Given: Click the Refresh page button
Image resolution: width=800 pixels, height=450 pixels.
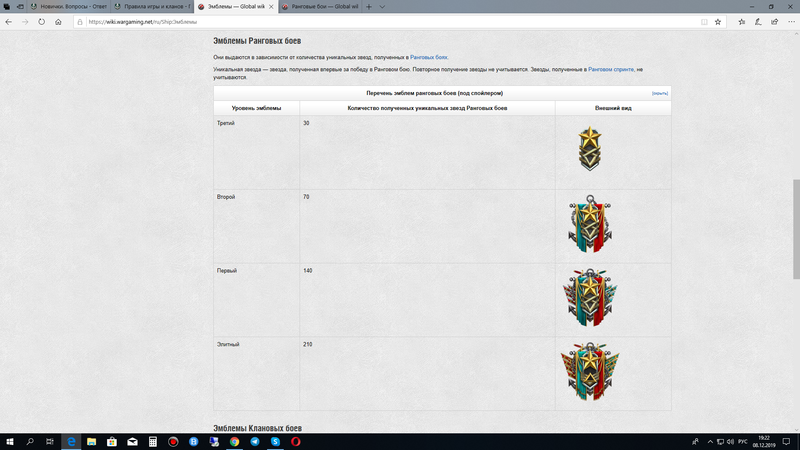Looking at the screenshot, I should [x=41, y=20].
